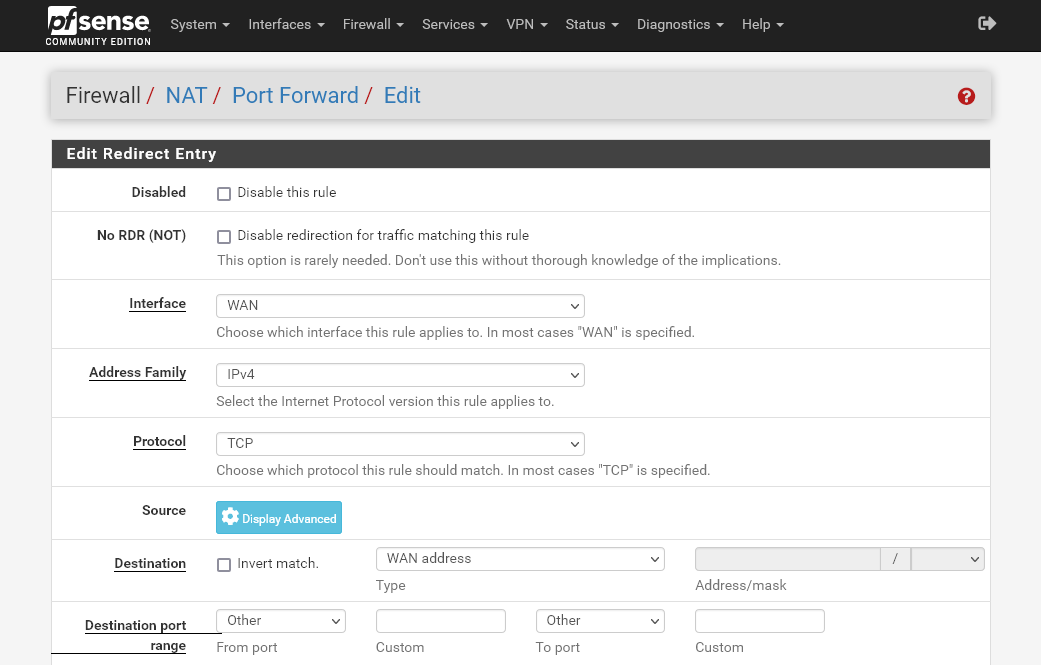The image size is (1041, 665).
Task: Open the red help question mark icon
Action: pos(966,96)
